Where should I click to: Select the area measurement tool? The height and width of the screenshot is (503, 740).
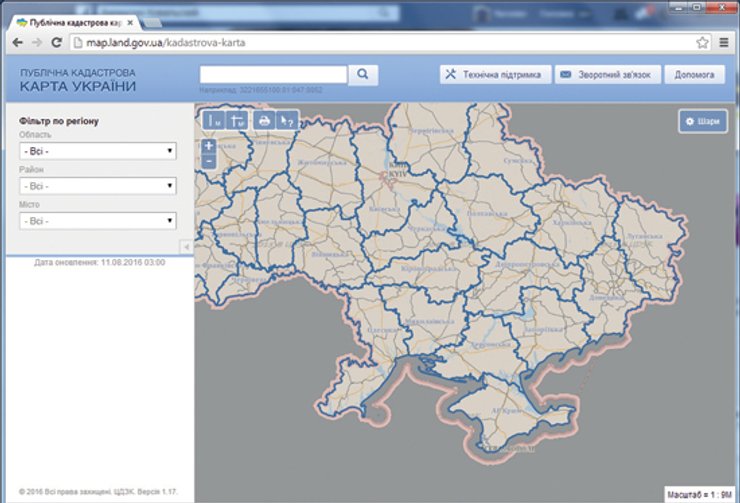point(238,121)
